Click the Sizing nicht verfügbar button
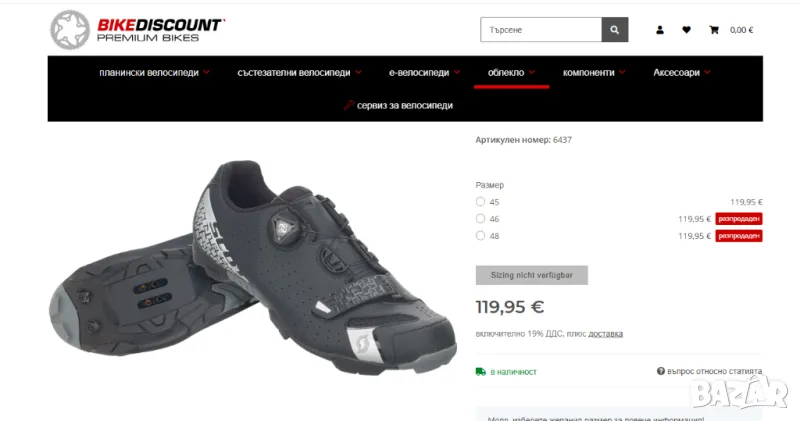The height and width of the screenshot is (421, 800). [532, 275]
